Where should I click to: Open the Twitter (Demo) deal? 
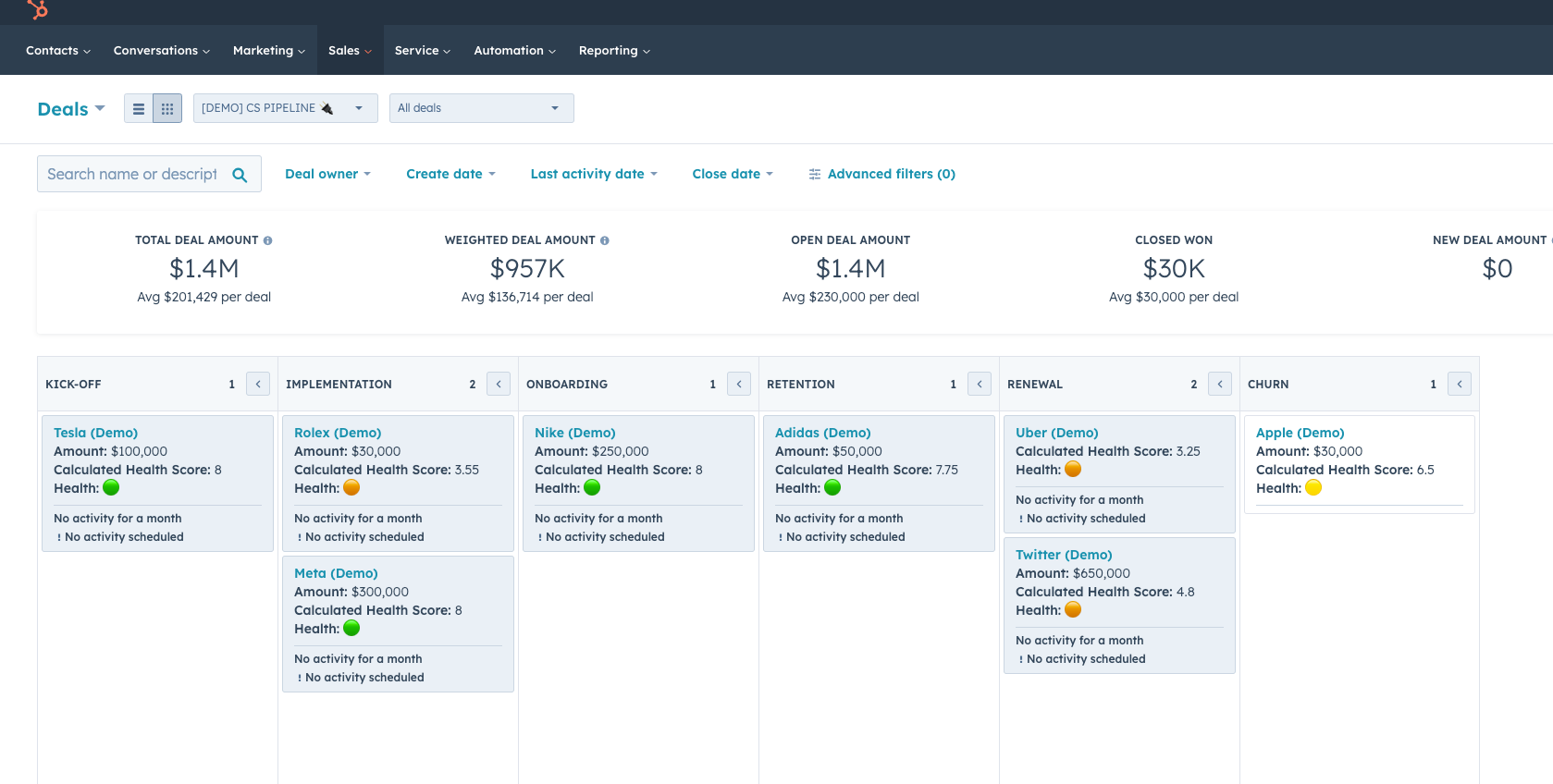point(1064,555)
